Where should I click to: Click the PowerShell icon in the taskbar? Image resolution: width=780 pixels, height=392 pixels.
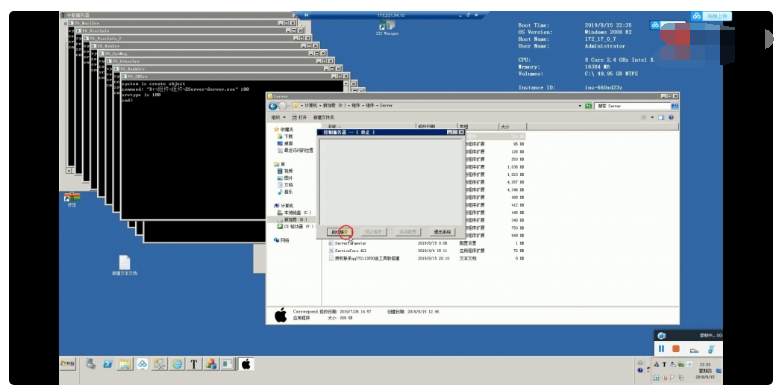pos(107,364)
